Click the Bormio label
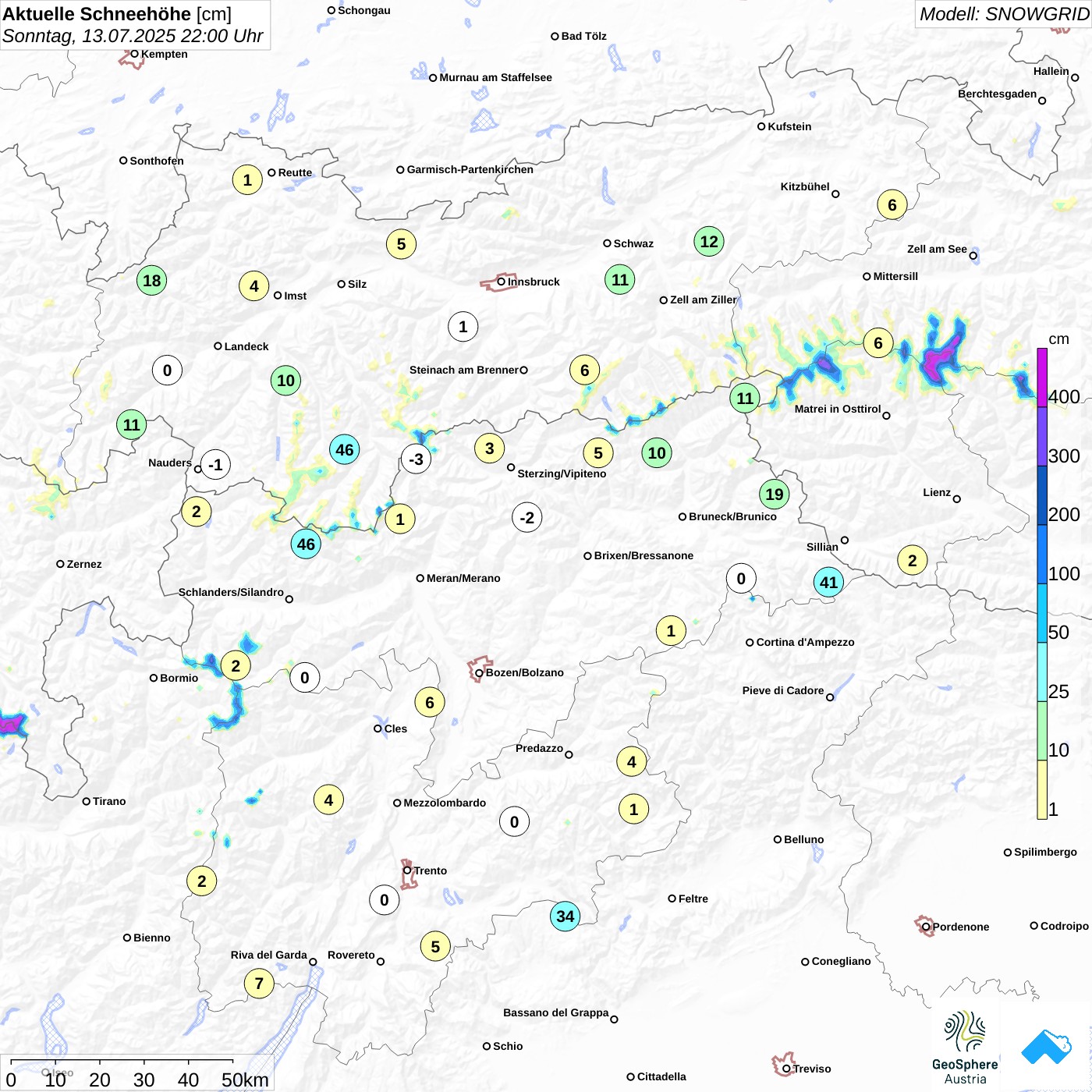 (x=179, y=678)
